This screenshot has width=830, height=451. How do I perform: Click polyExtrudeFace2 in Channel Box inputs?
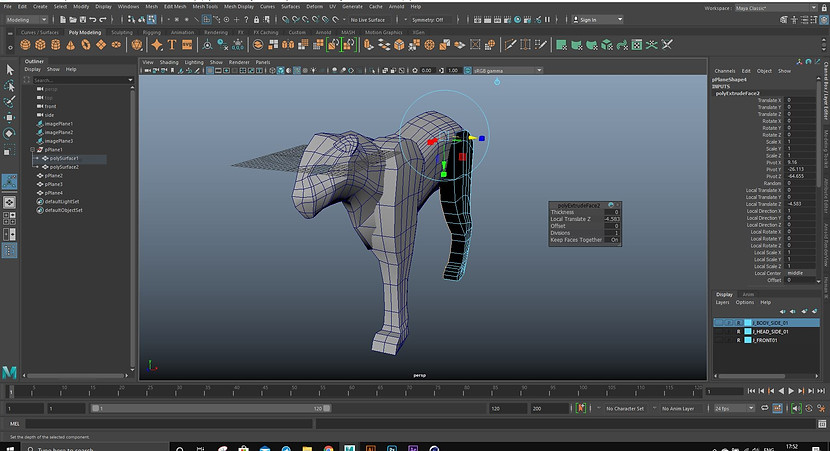point(737,93)
